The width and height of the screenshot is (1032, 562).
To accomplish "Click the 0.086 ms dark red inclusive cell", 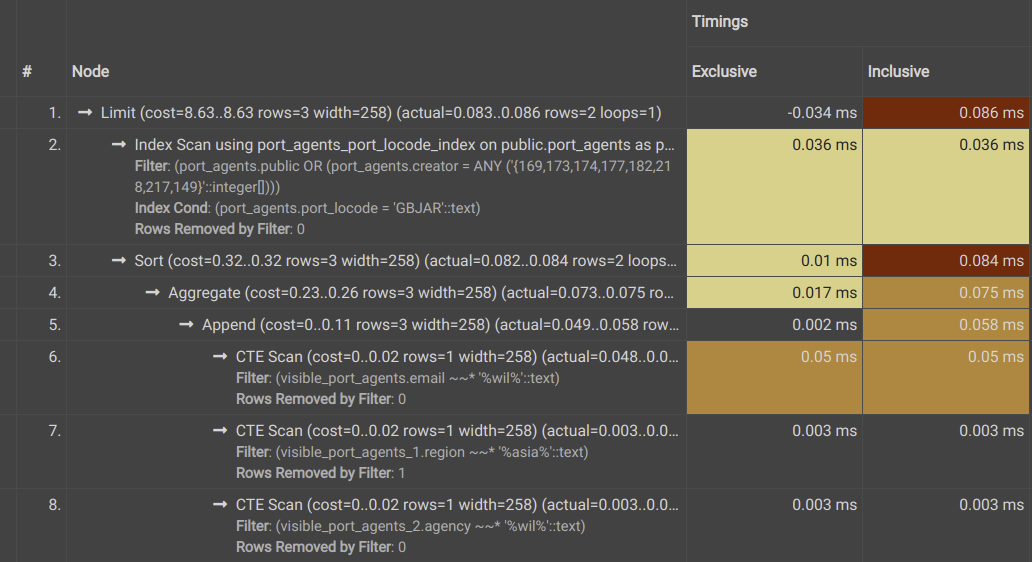I will 946,113.
